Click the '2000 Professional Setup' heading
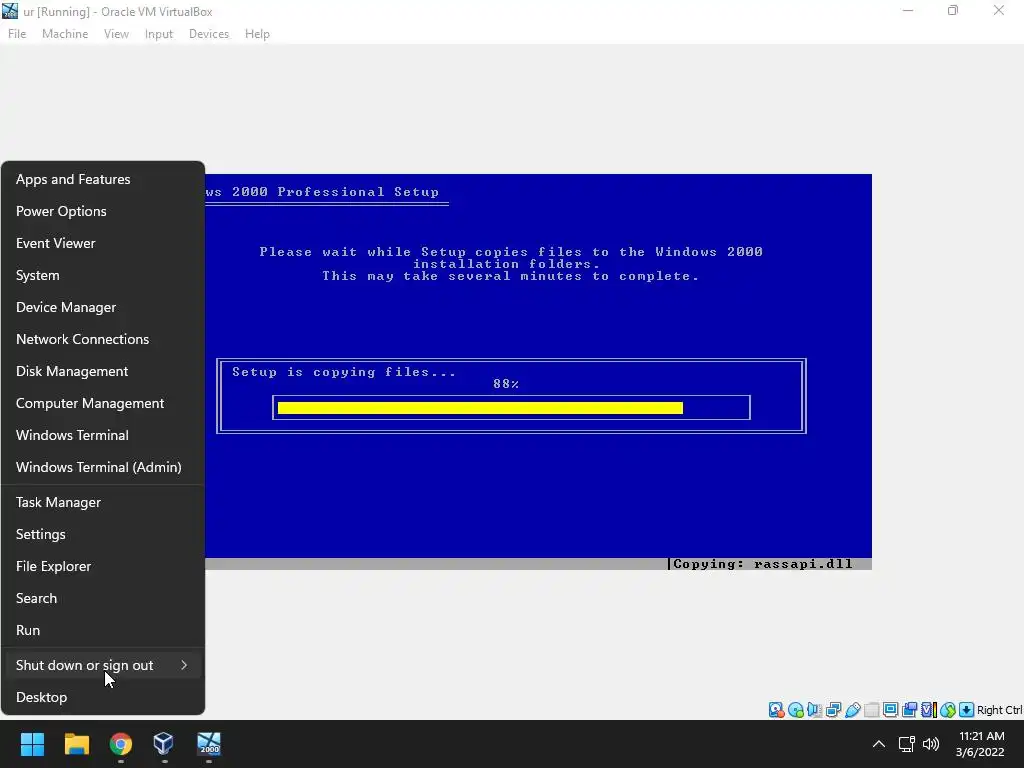Viewport: 1024px width, 768px height. pos(336,191)
